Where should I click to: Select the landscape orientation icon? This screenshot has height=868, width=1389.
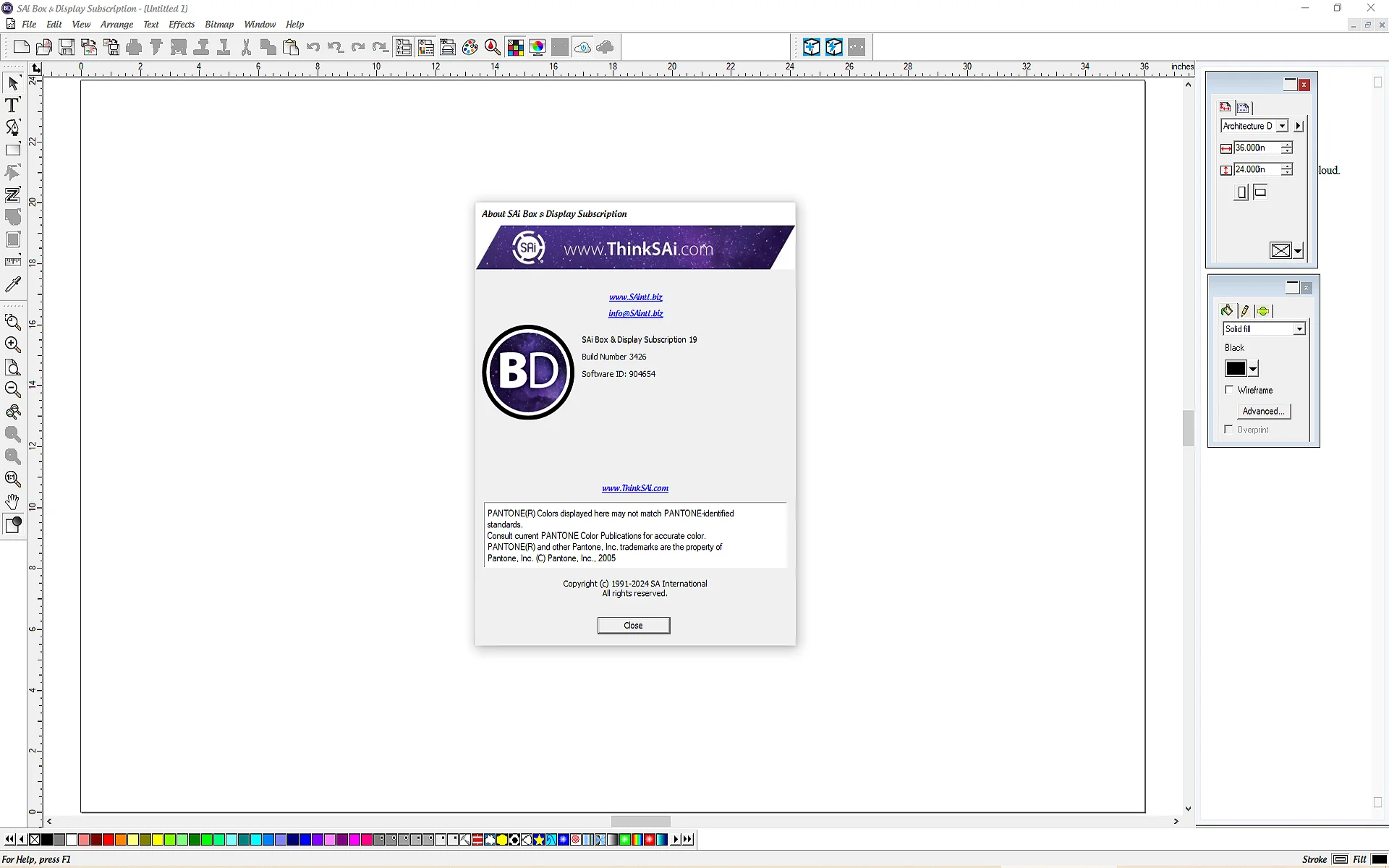(x=1260, y=192)
